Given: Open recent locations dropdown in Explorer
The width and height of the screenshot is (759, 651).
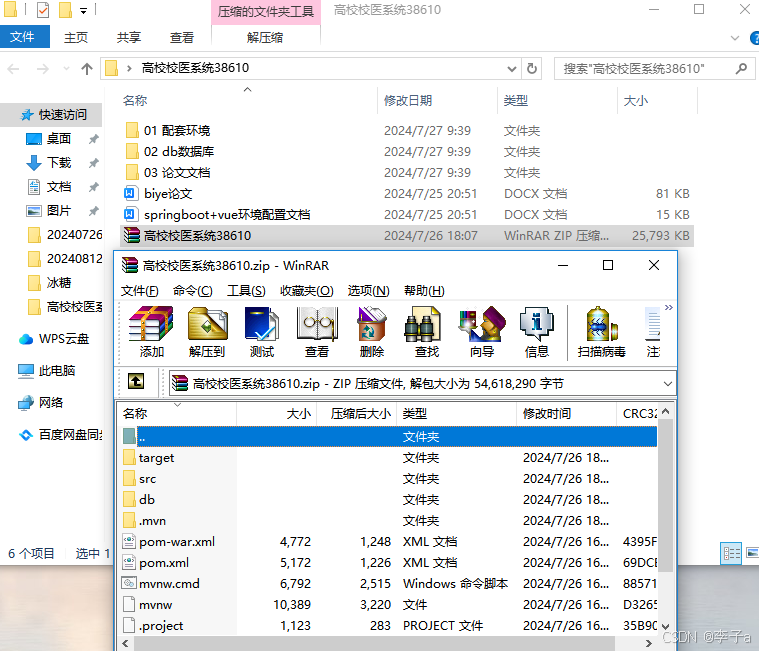Looking at the screenshot, I should pos(66,69).
